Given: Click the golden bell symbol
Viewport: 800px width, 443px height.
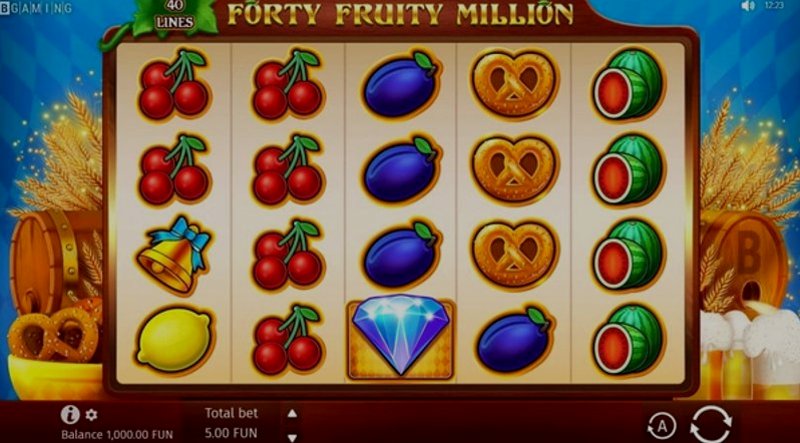Looking at the screenshot, I should coord(174,255).
